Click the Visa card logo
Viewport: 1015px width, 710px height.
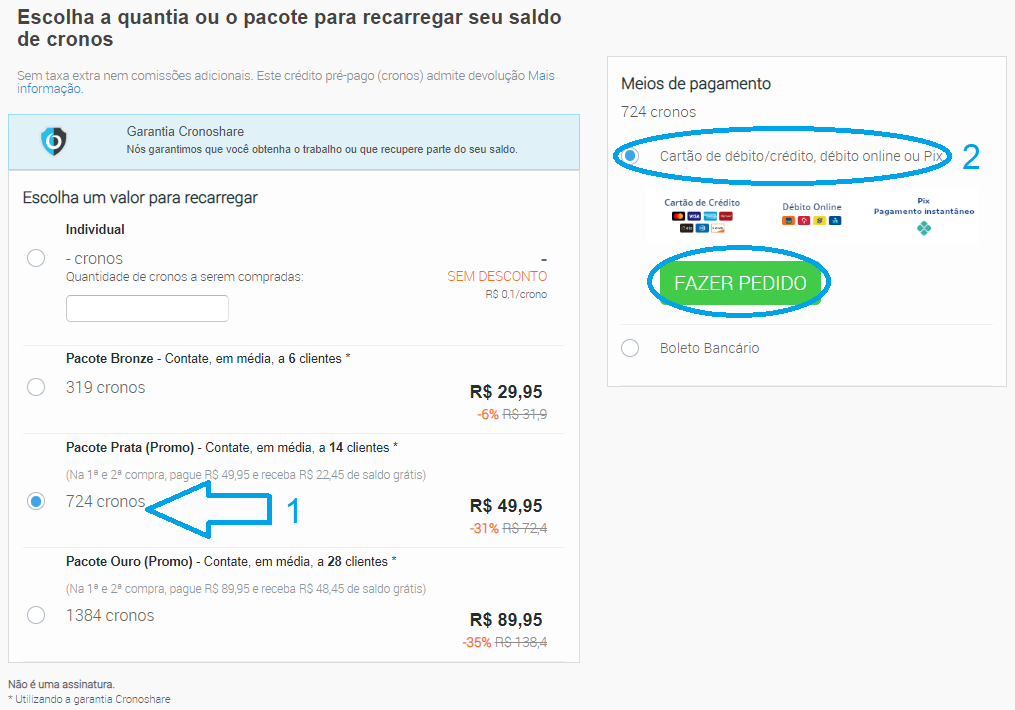pyautogui.click(x=694, y=216)
